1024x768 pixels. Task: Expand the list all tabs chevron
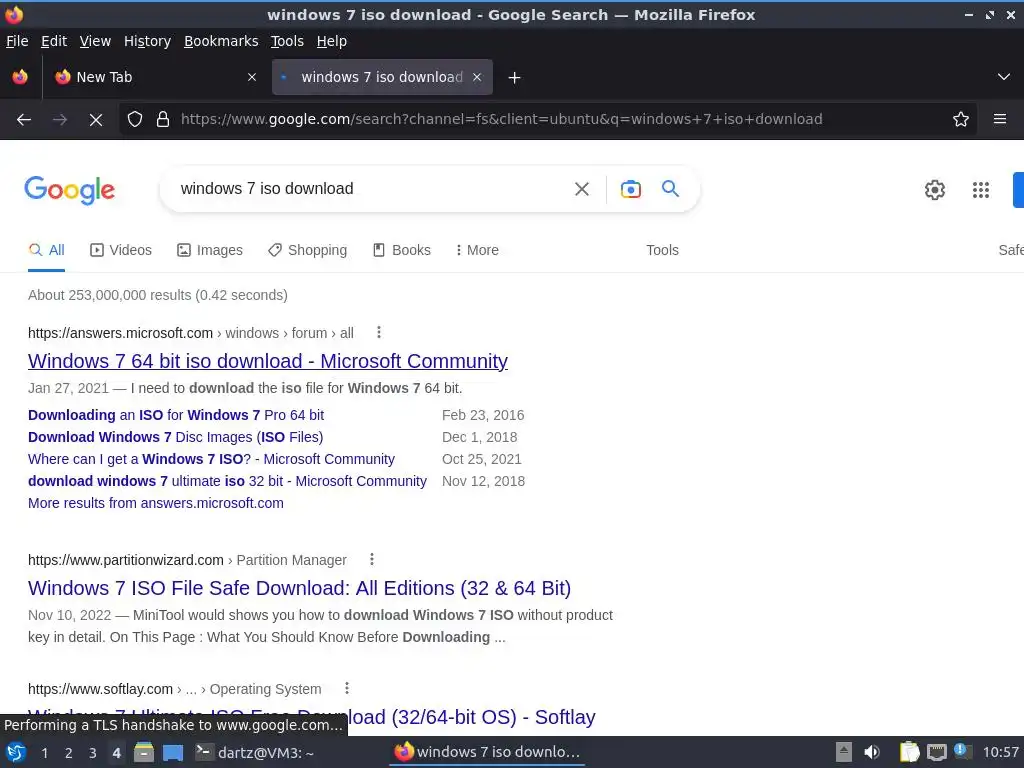point(1004,77)
